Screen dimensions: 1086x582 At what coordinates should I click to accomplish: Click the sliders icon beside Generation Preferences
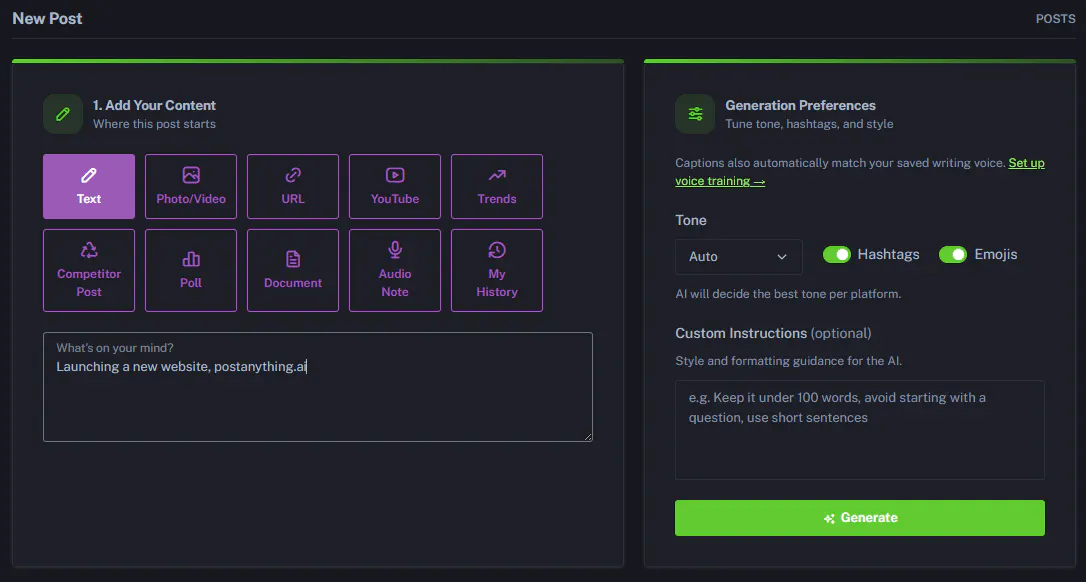point(695,114)
